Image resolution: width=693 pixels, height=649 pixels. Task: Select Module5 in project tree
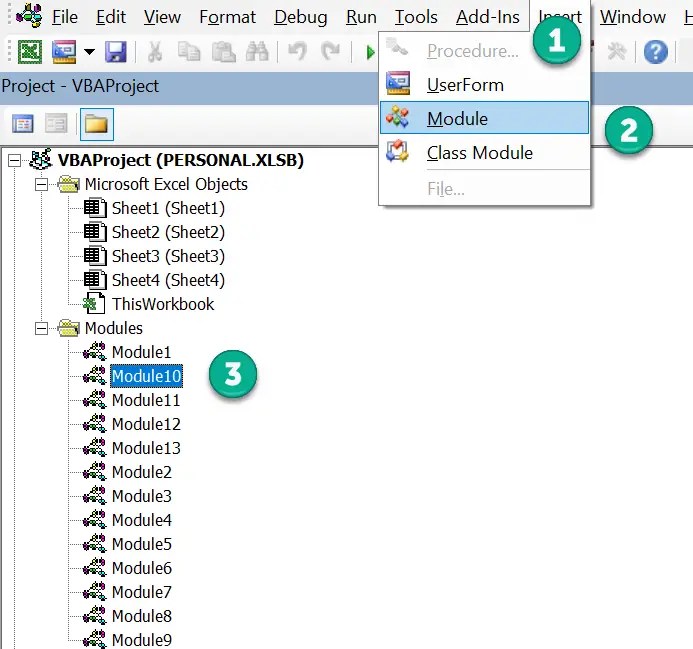point(141,544)
